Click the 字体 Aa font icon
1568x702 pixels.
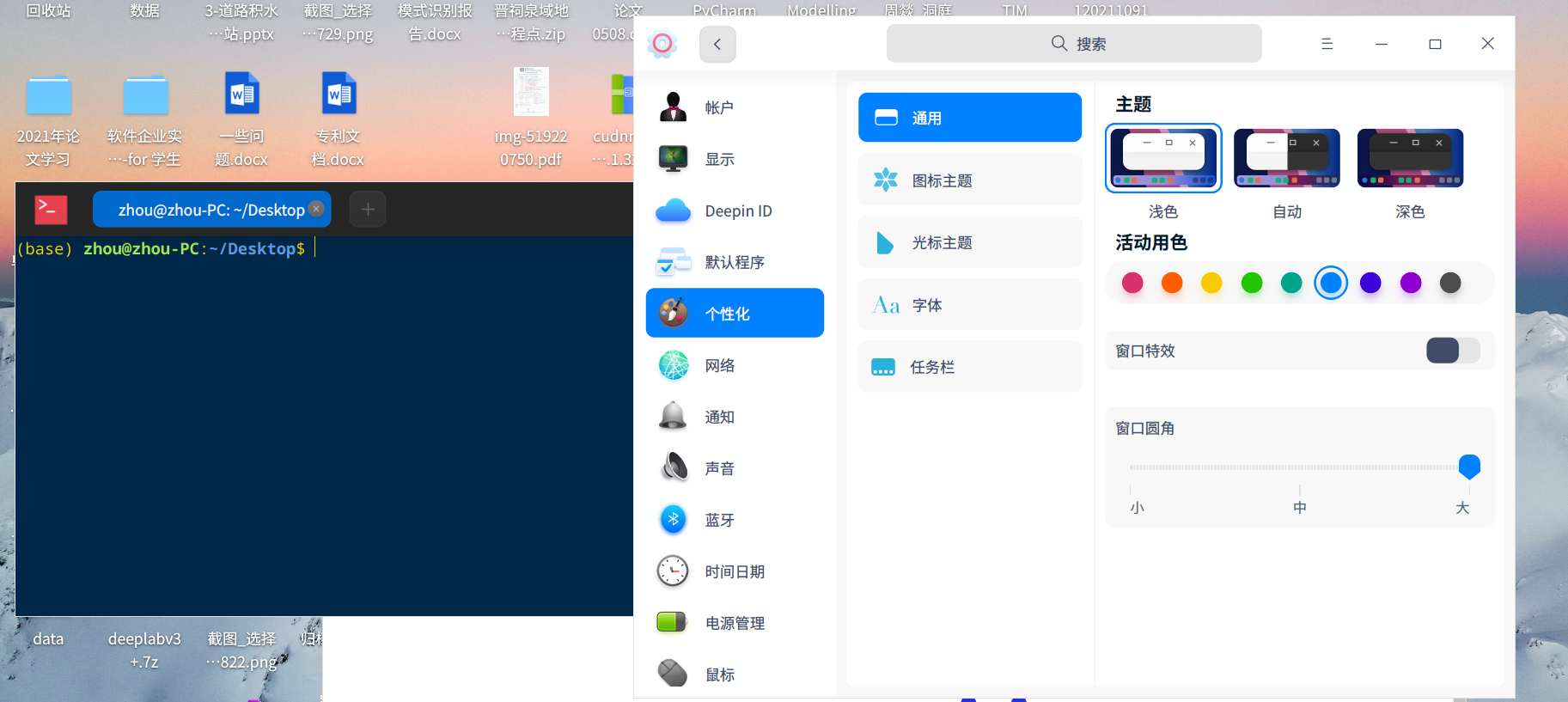pyautogui.click(x=886, y=305)
